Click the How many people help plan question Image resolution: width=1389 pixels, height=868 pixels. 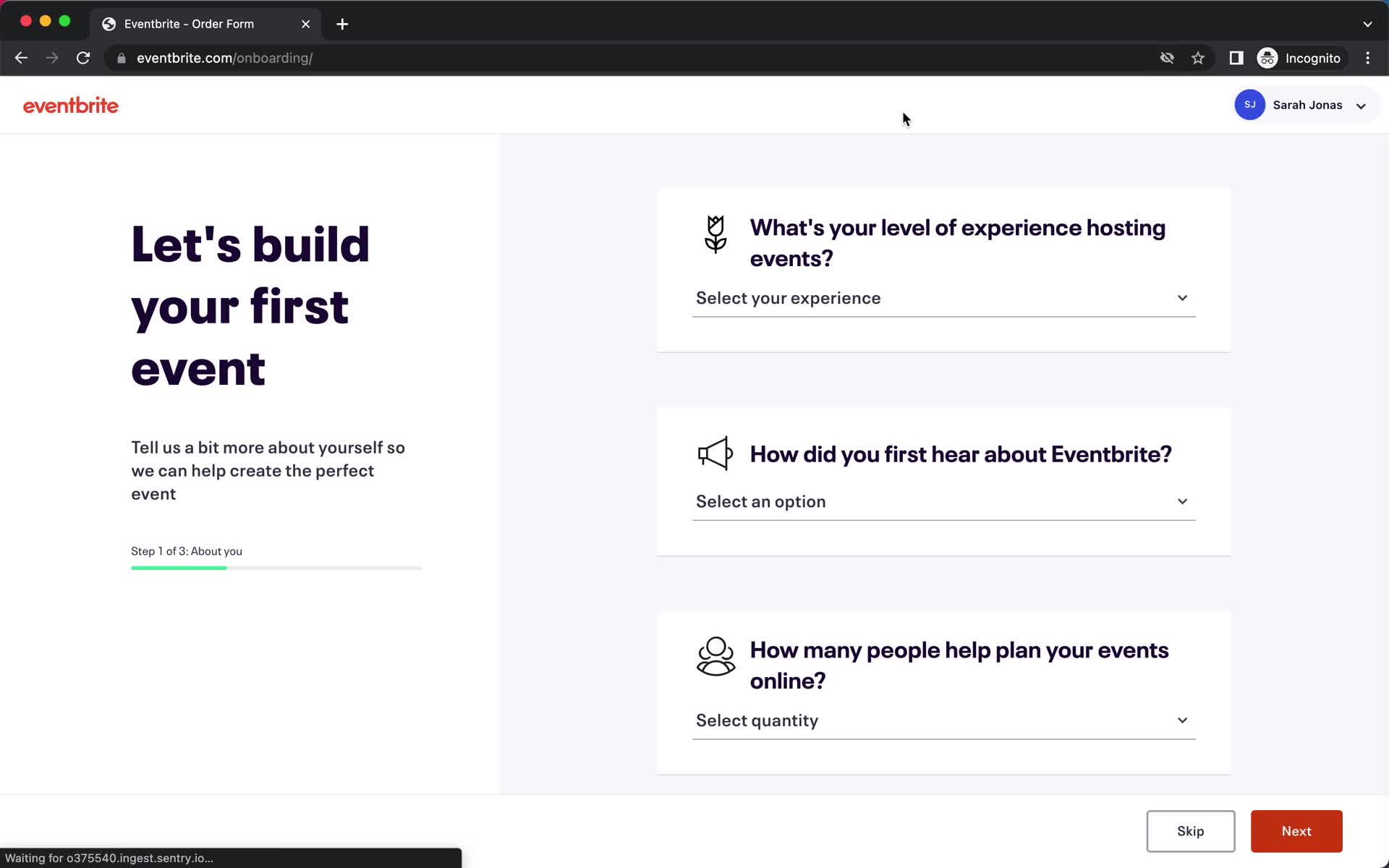pyautogui.click(x=959, y=665)
